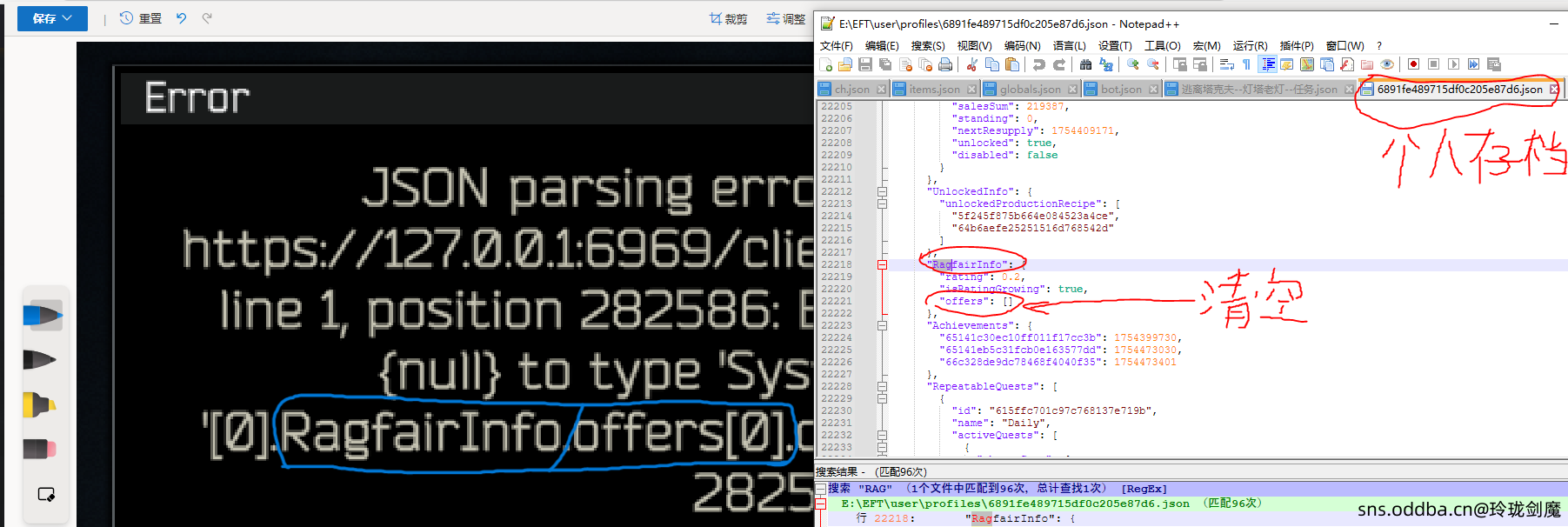Click the New file icon in Notepad++
The width and height of the screenshot is (1568, 527).
point(825,64)
